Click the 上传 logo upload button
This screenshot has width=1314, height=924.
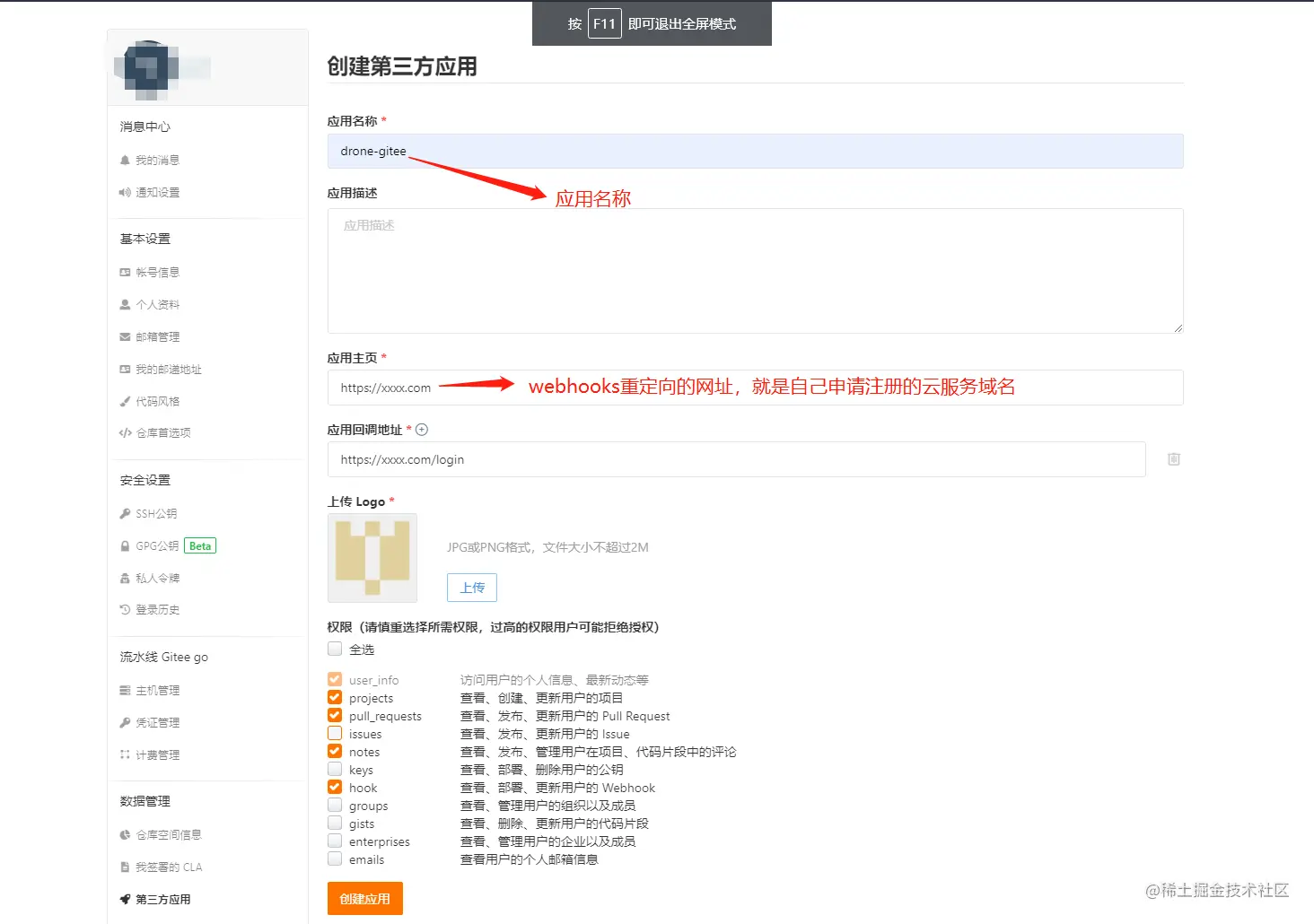click(472, 588)
